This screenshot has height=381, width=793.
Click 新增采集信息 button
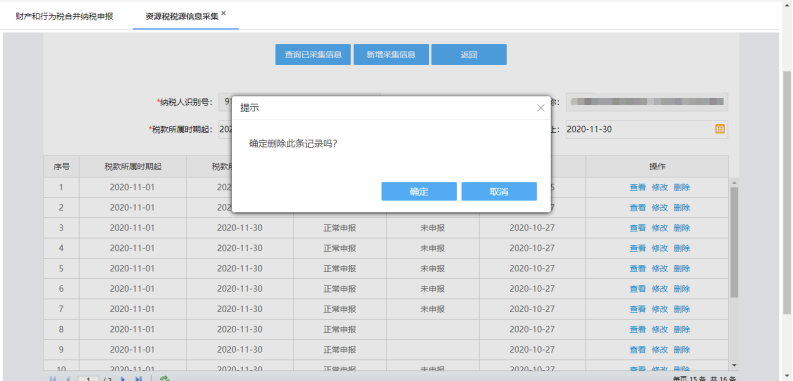click(391, 55)
